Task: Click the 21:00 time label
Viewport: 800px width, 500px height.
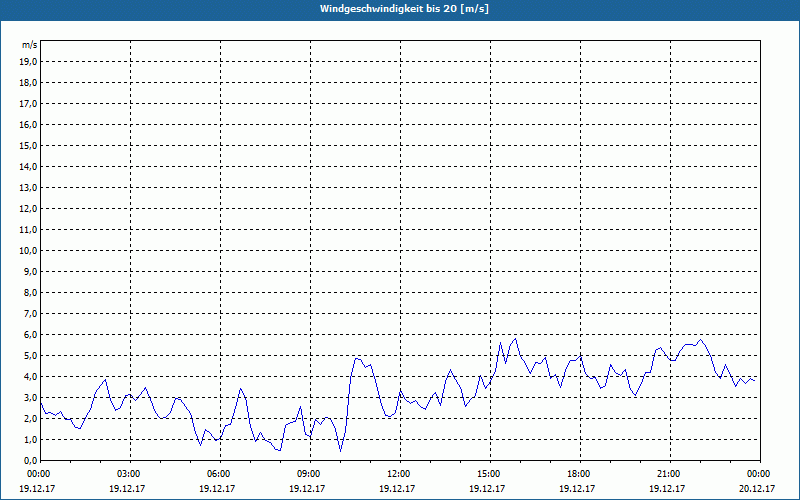Action: tap(670, 474)
